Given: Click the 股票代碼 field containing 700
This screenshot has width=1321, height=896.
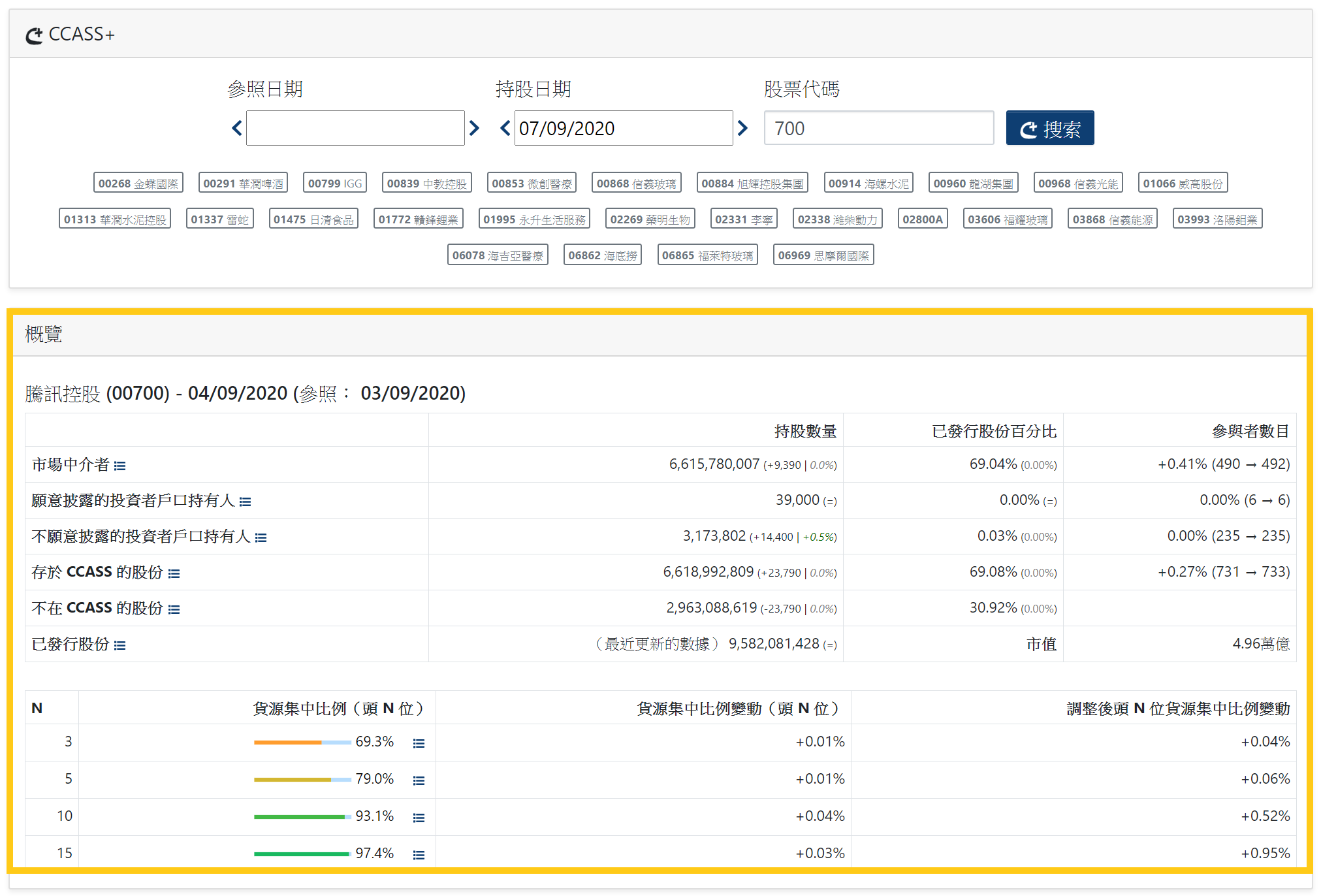Looking at the screenshot, I should point(878,128).
